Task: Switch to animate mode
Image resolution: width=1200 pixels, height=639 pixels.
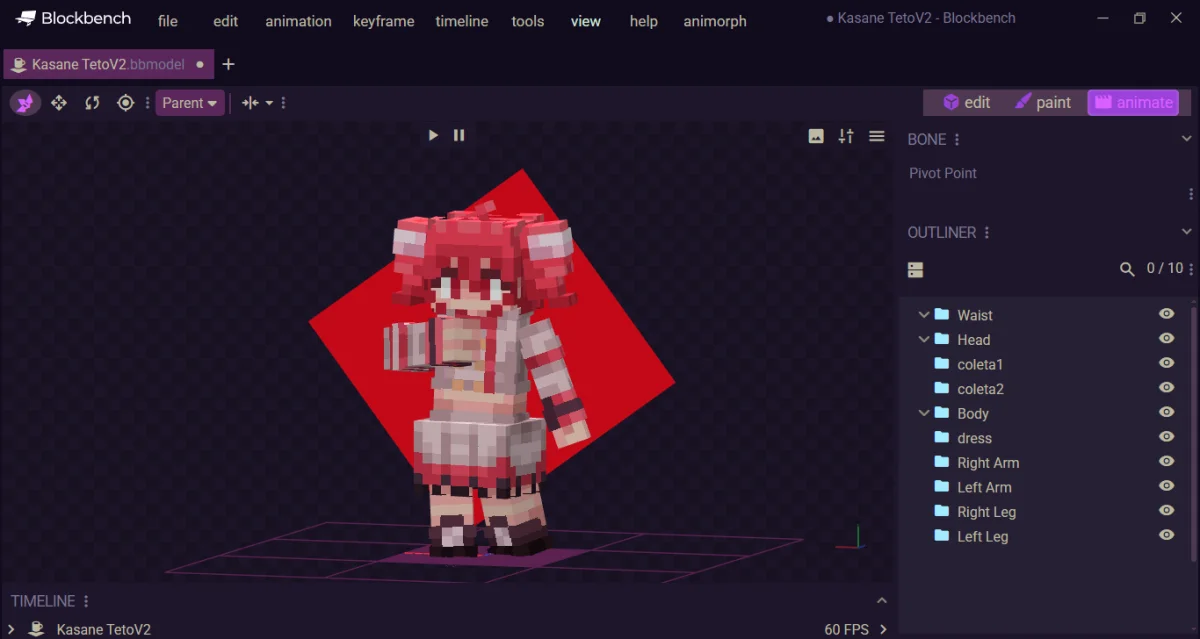Action: click(x=1133, y=102)
